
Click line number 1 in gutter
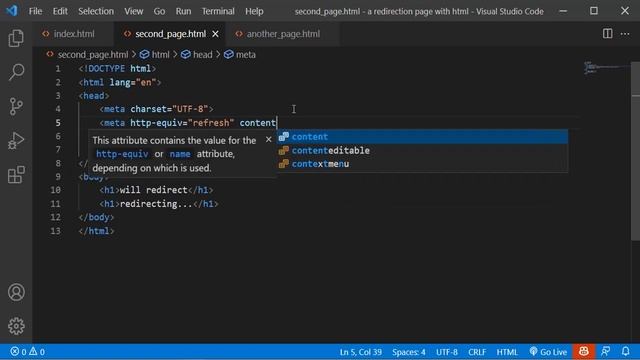point(58,69)
